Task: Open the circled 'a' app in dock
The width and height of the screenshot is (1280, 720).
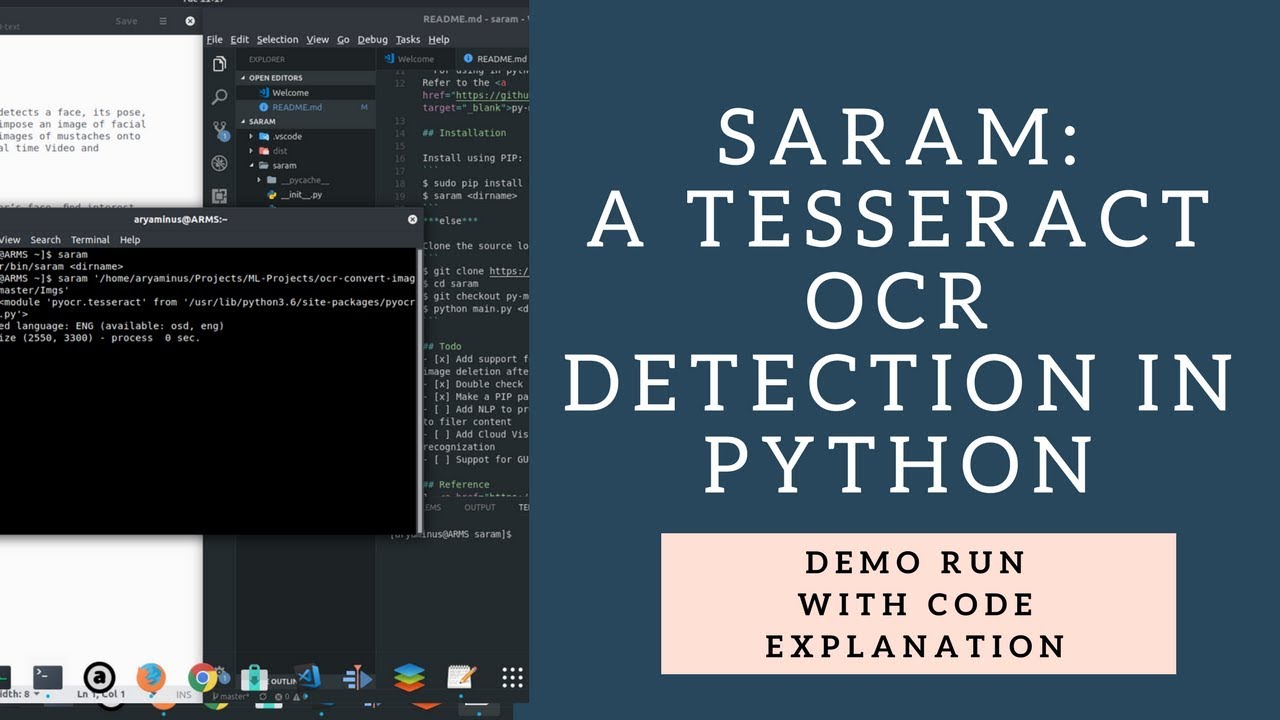Action: pyautogui.click(x=99, y=677)
